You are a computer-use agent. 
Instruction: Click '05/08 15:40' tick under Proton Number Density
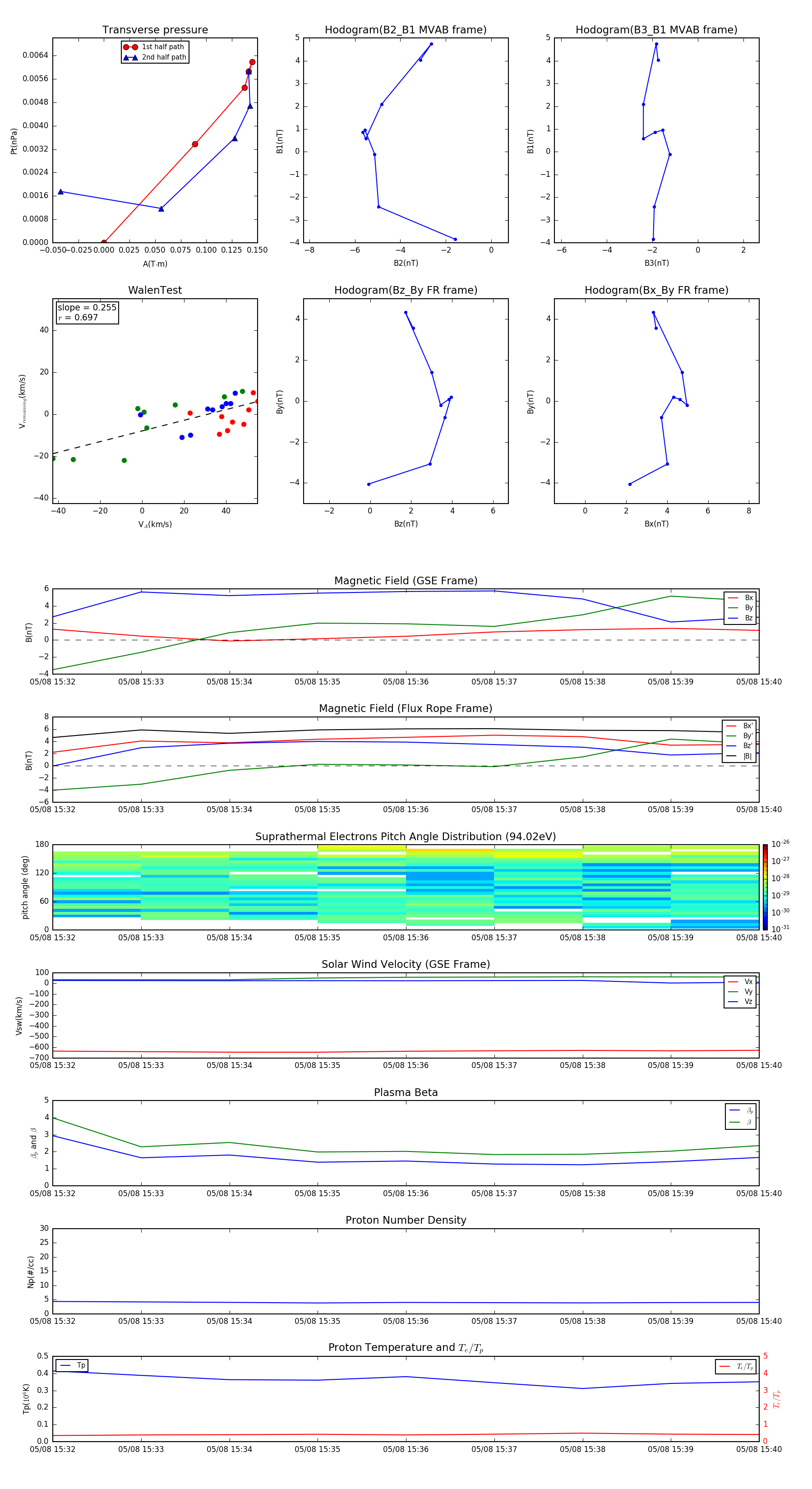pyautogui.click(x=759, y=1321)
